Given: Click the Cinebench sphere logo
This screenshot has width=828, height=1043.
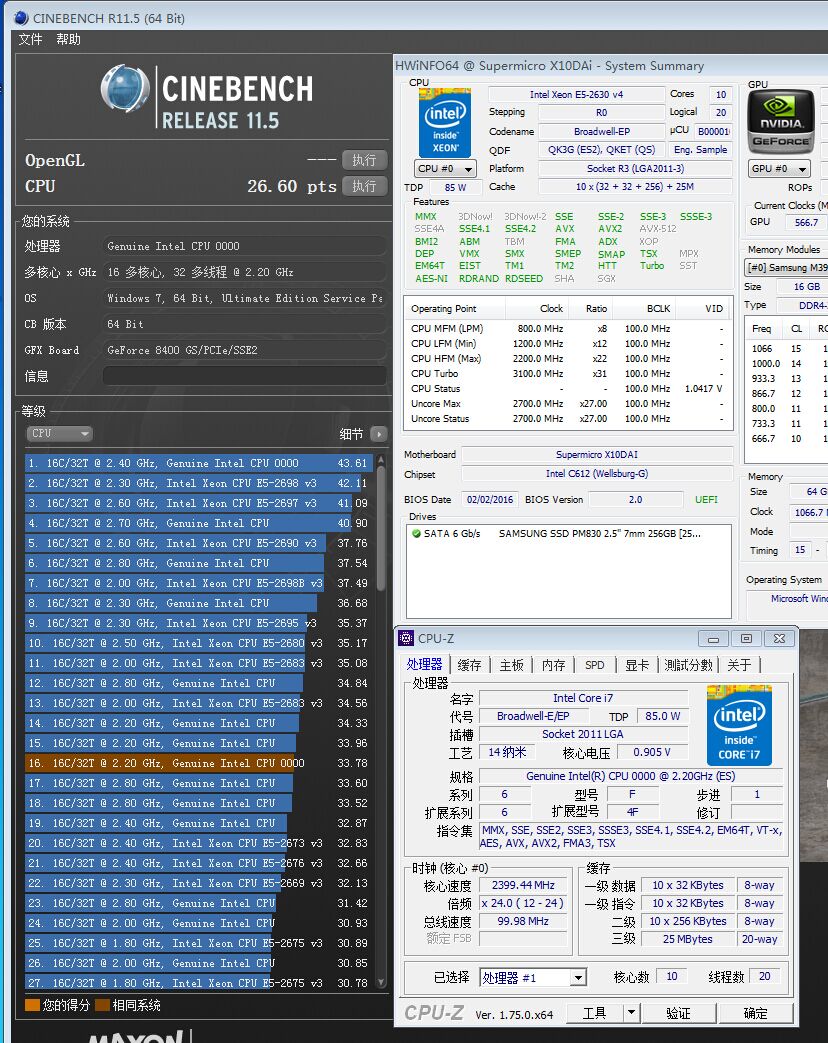Looking at the screenshot, I should (x=125, y=88).
